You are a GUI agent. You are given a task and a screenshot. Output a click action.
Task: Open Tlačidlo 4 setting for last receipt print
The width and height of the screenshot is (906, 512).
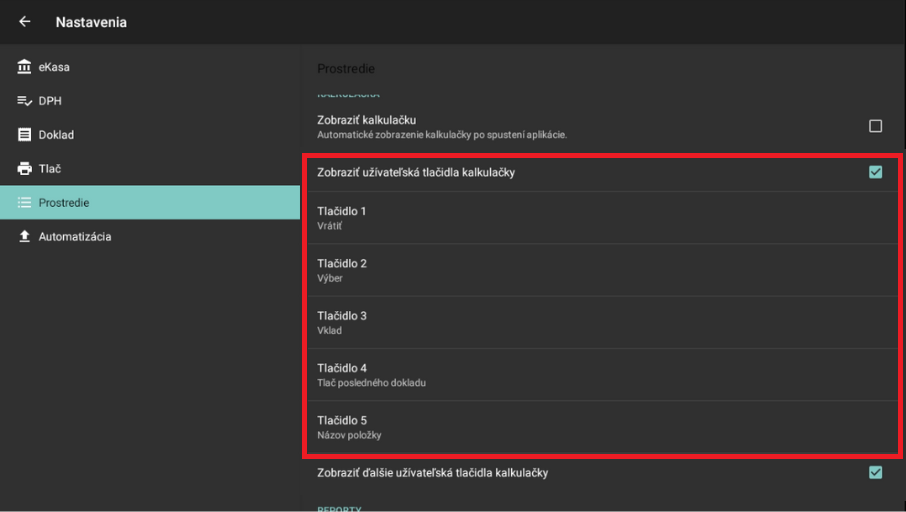pyautogui.click(x=600, y=374)
